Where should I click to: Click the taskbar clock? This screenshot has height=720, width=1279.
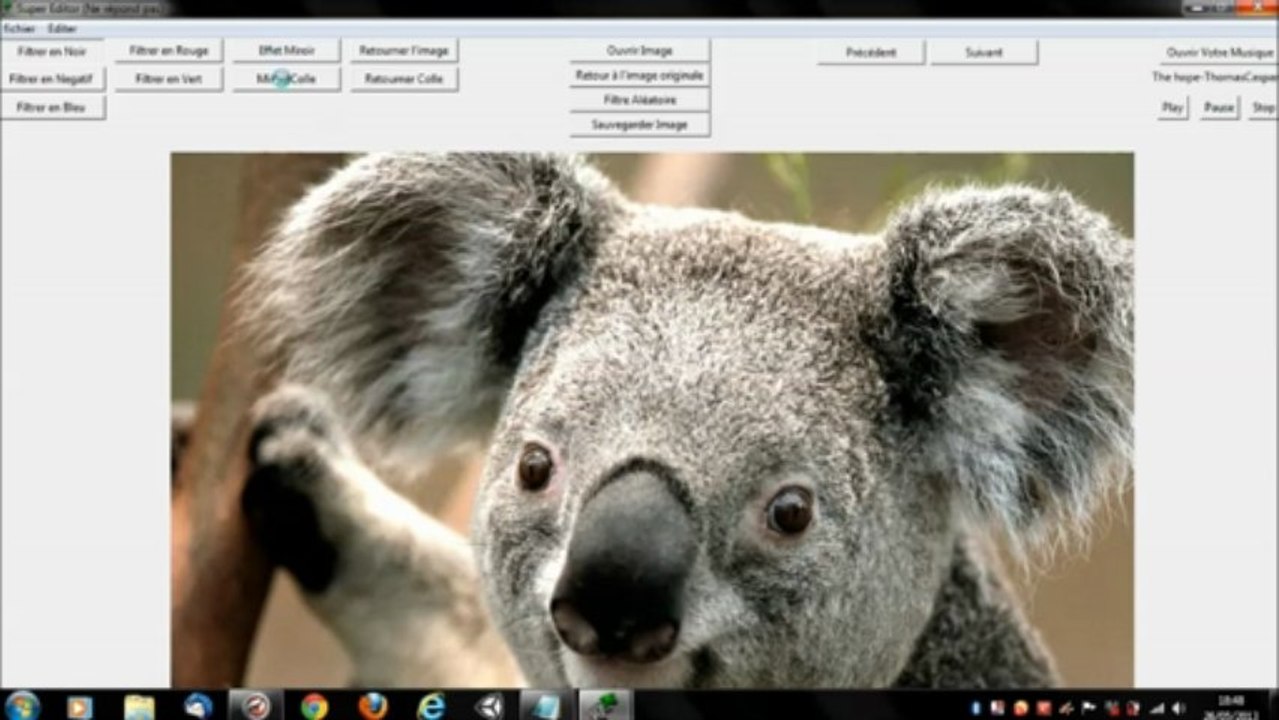[1231, 707]
